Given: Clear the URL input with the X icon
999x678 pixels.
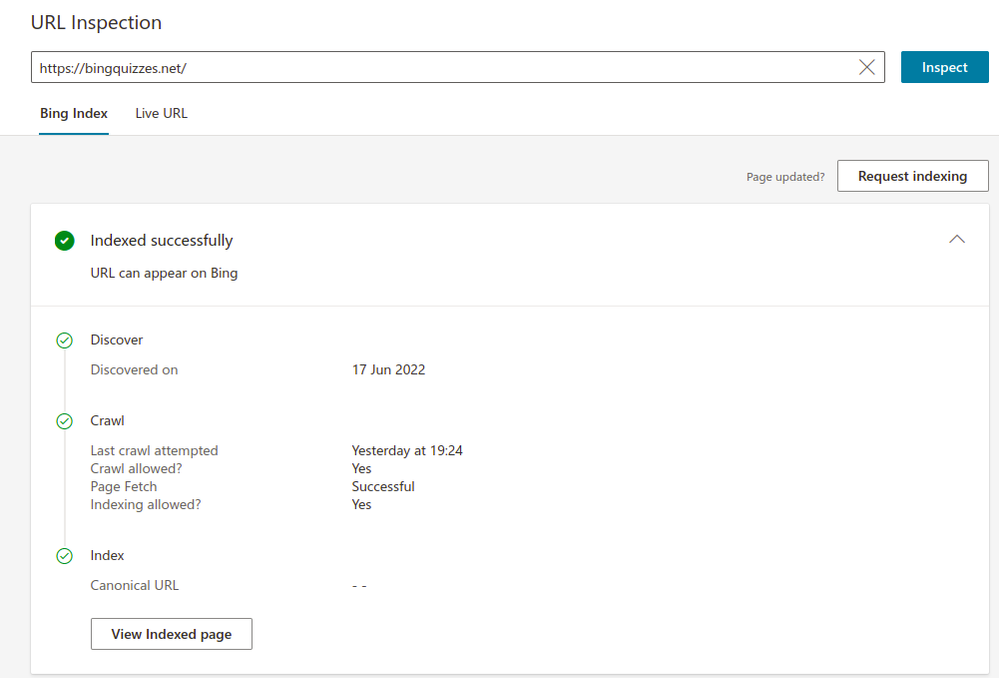Looking at the screenshot, I should click(x=866, y=68).
